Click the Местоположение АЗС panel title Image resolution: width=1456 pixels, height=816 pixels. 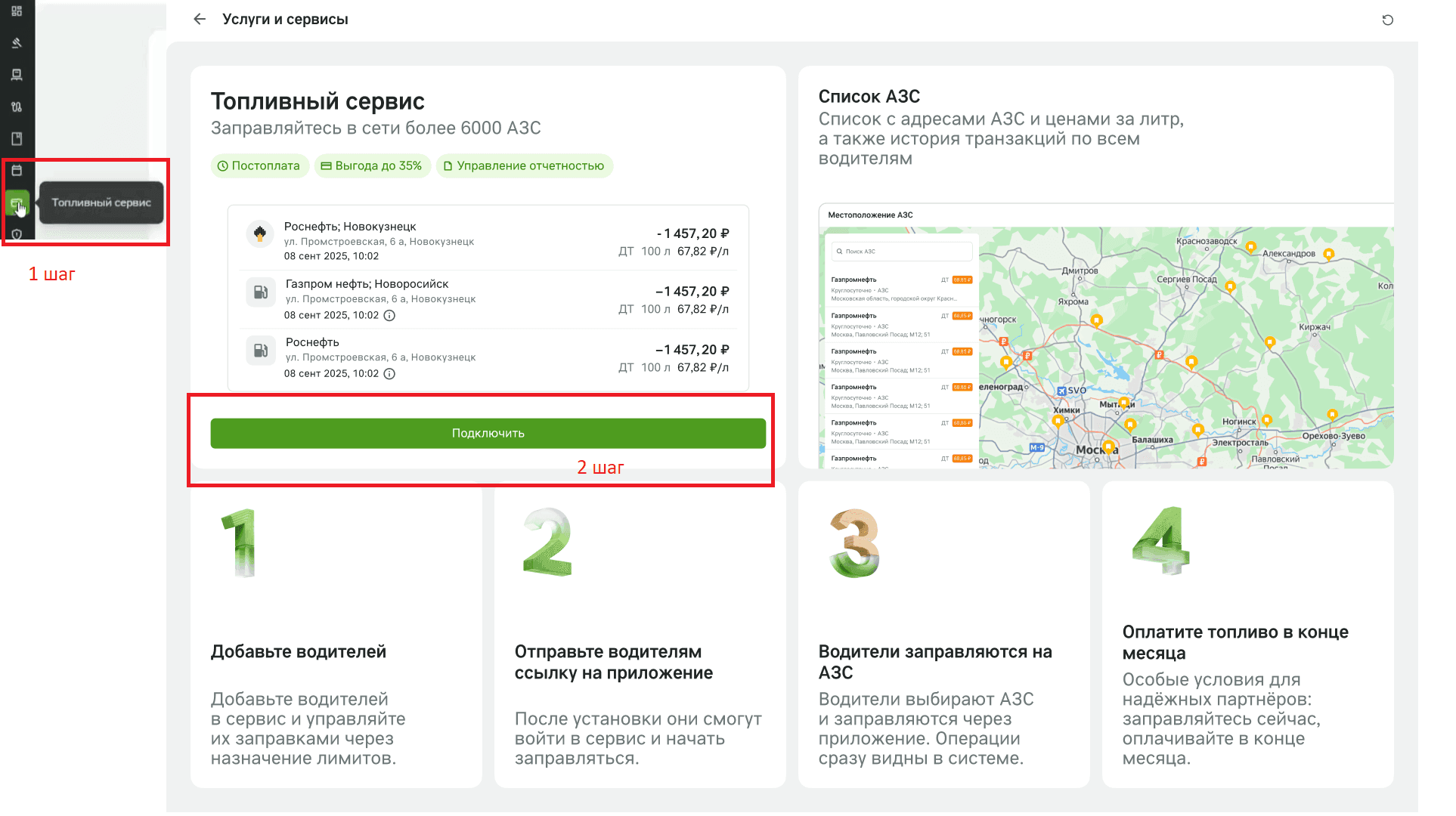(870, 215)
